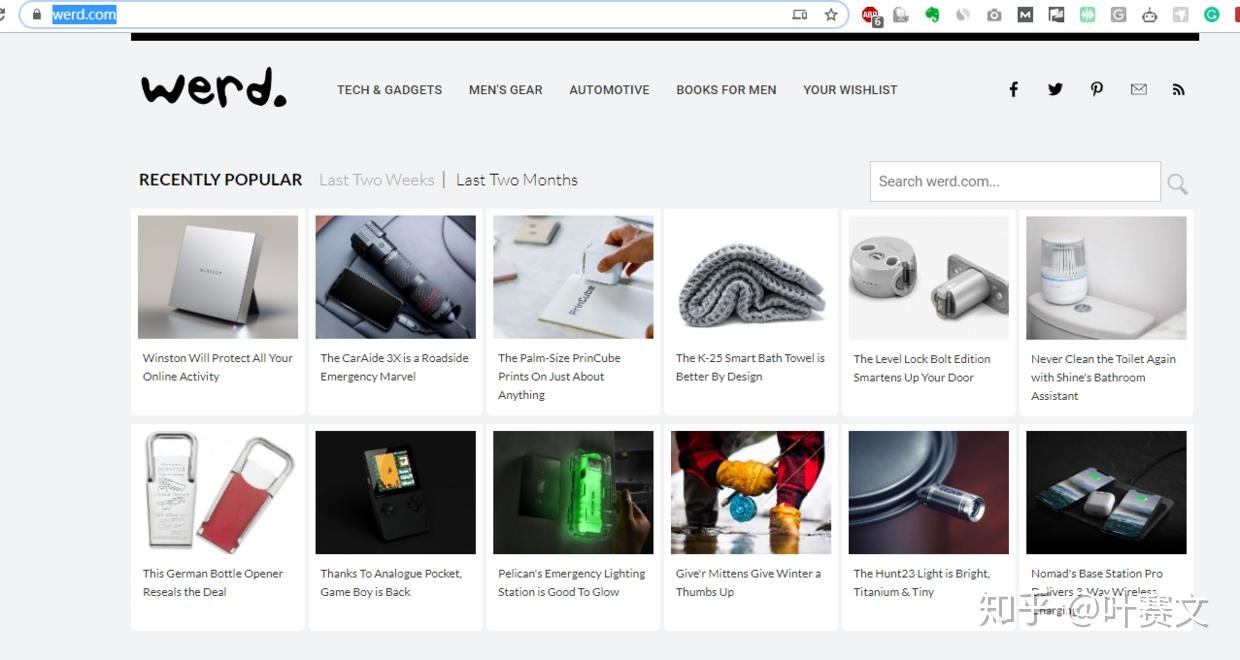Open the Men's Gear menu
The image size is (1240, 660).
(x=506, y=90)
